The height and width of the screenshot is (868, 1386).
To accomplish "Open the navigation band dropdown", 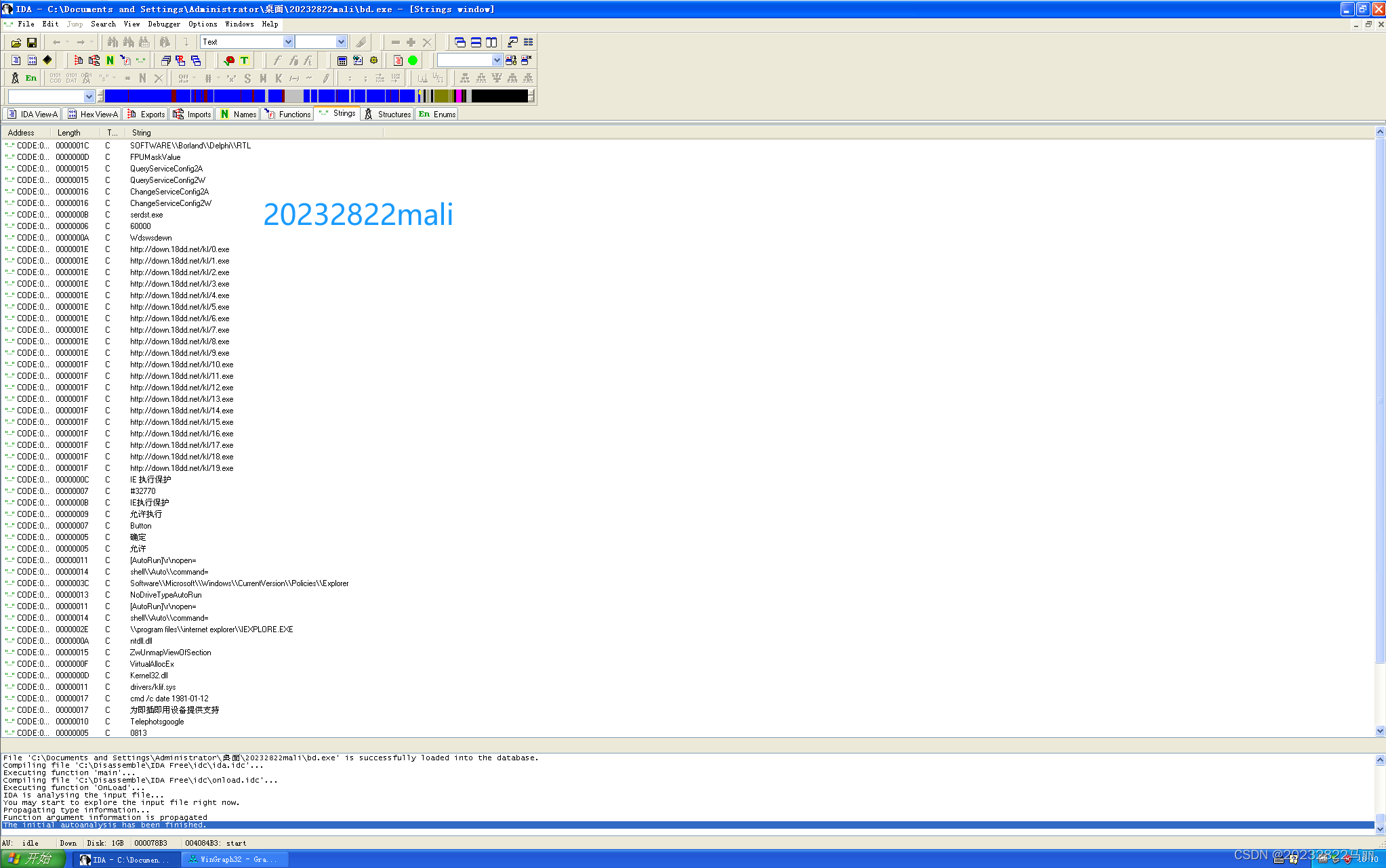I will [89, 96].
